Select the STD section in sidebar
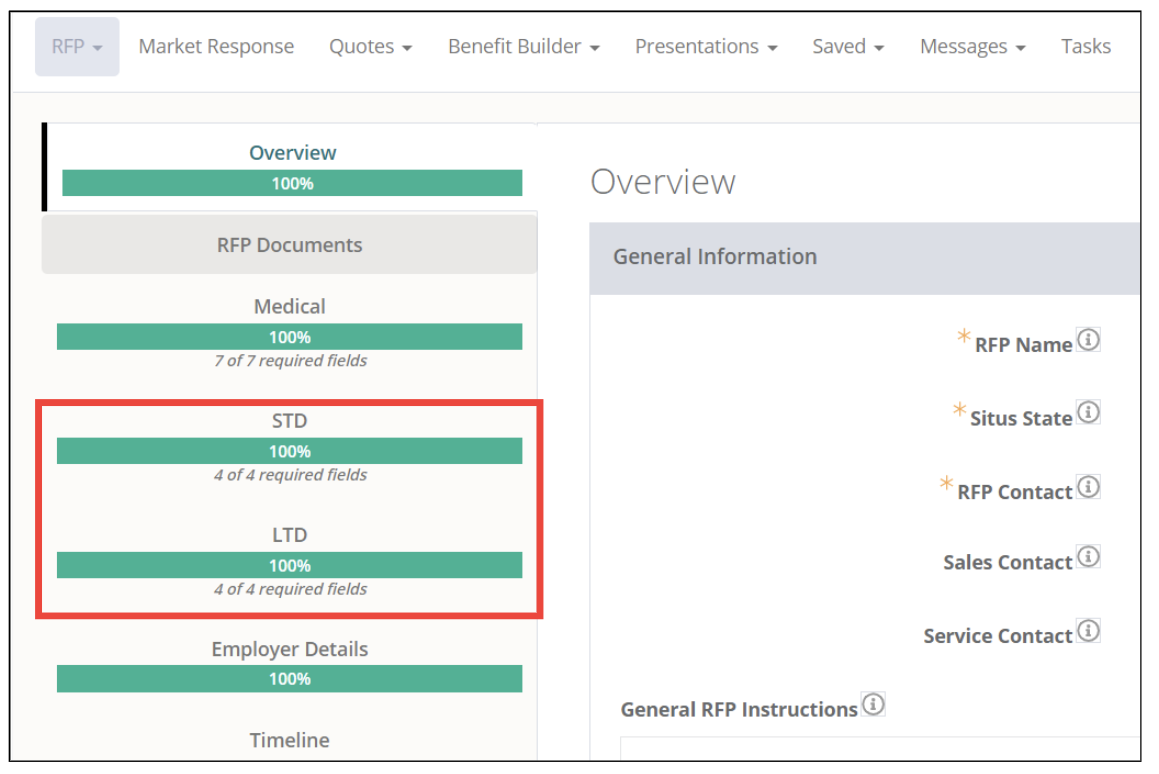Screen dimensions: 1159x774 click(x=289, y=421)
